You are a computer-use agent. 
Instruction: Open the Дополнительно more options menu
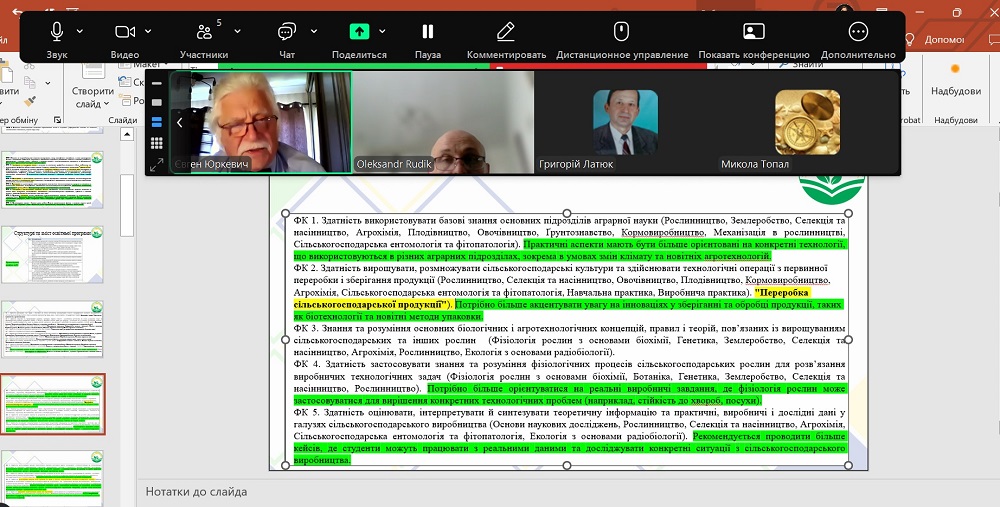tap(858, 32)
